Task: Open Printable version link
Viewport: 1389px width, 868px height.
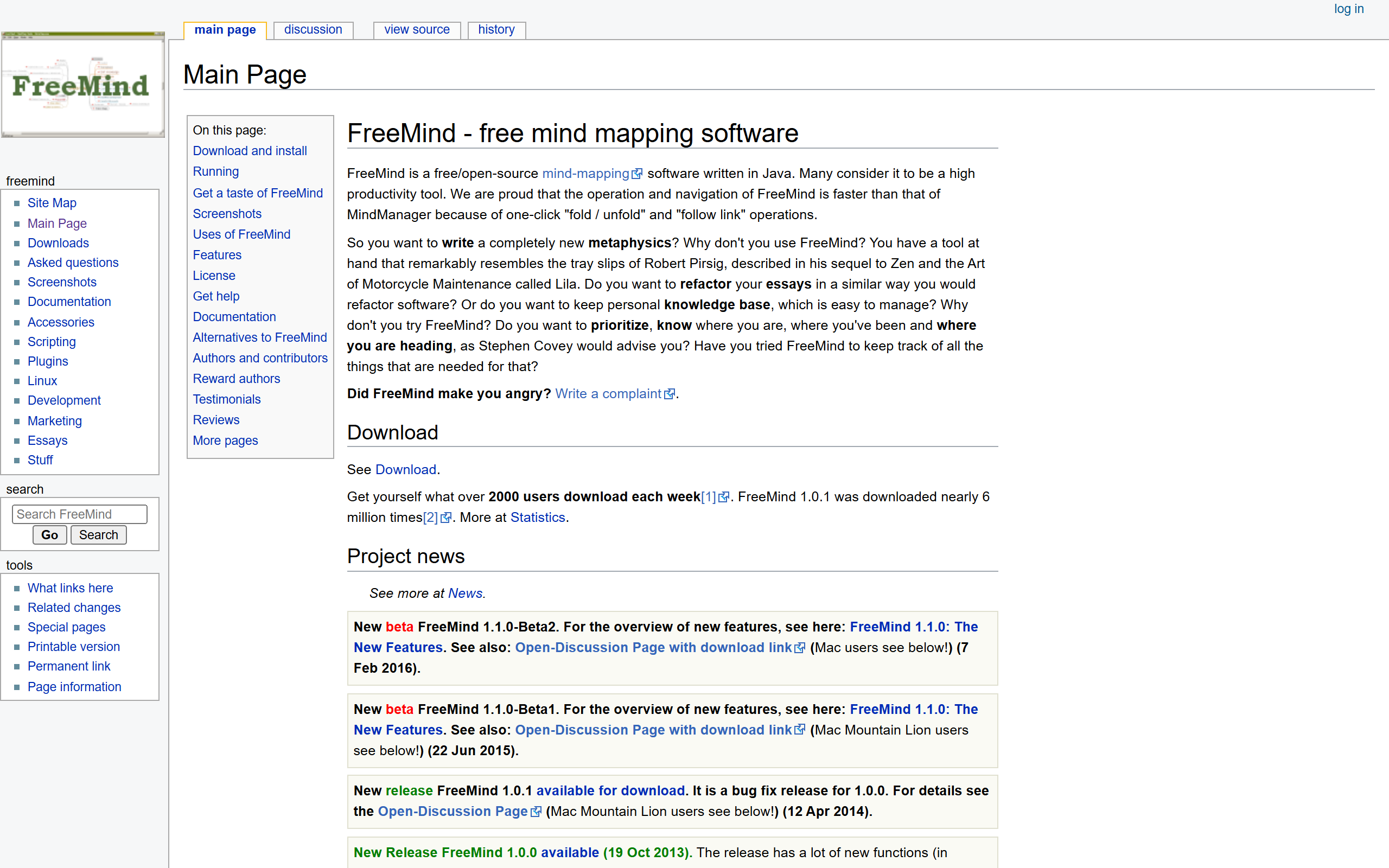Action: click(x=73, y=647)
